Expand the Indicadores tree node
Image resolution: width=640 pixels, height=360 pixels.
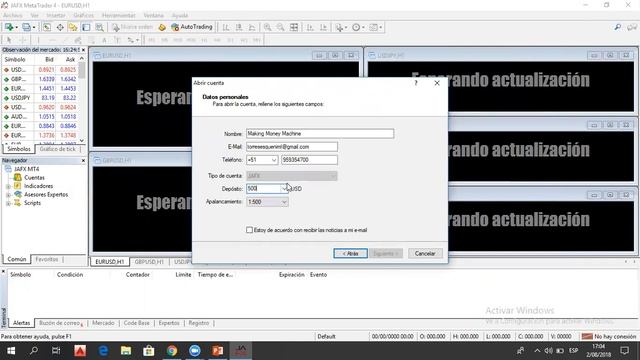pos(8,187)
